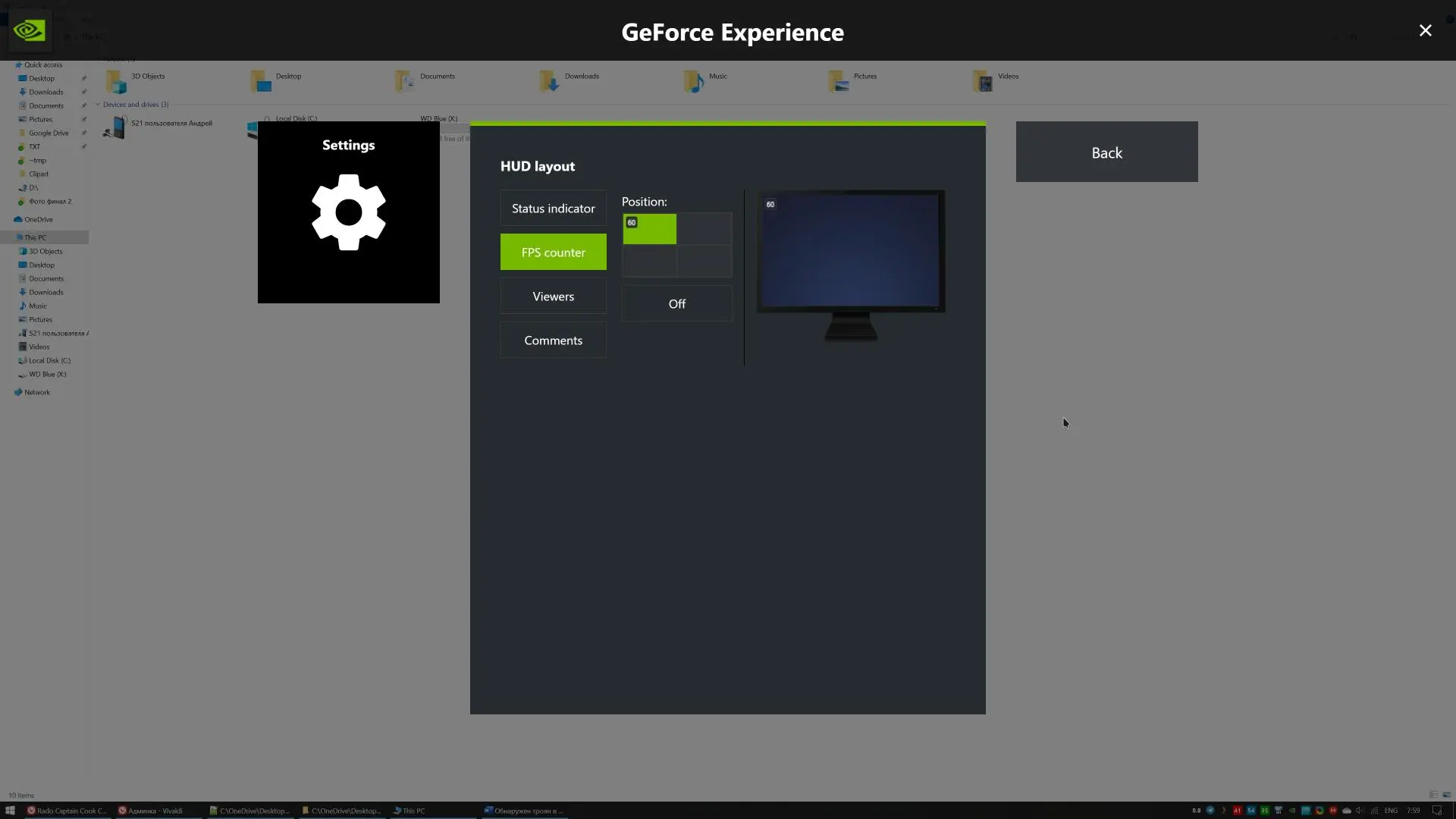Go back using the Back button
1456x819 pixels.
1107,152
